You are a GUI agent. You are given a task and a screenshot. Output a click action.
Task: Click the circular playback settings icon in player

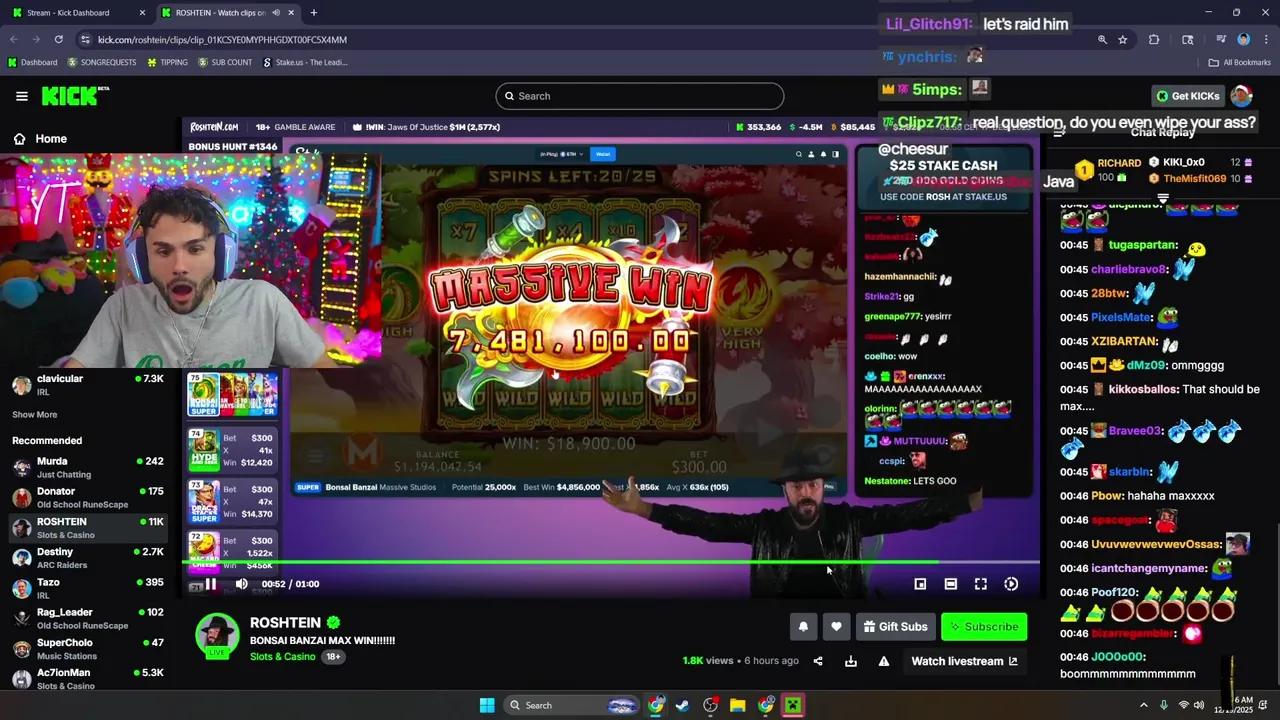[1011, 584]
